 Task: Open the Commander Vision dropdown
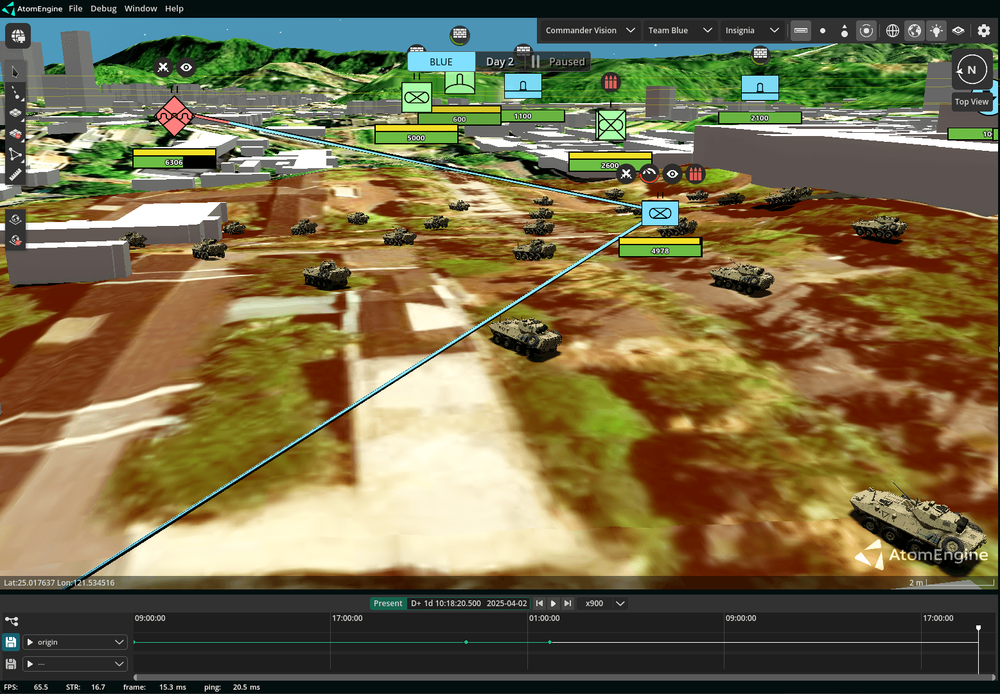click(590, 31)
